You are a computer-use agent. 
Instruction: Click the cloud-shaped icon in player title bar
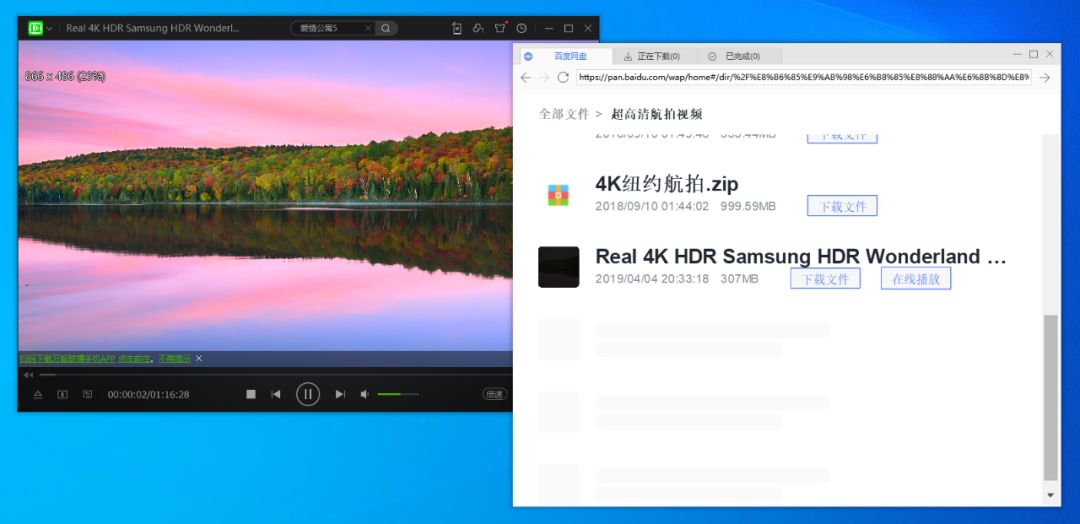(x=478, y=28)
